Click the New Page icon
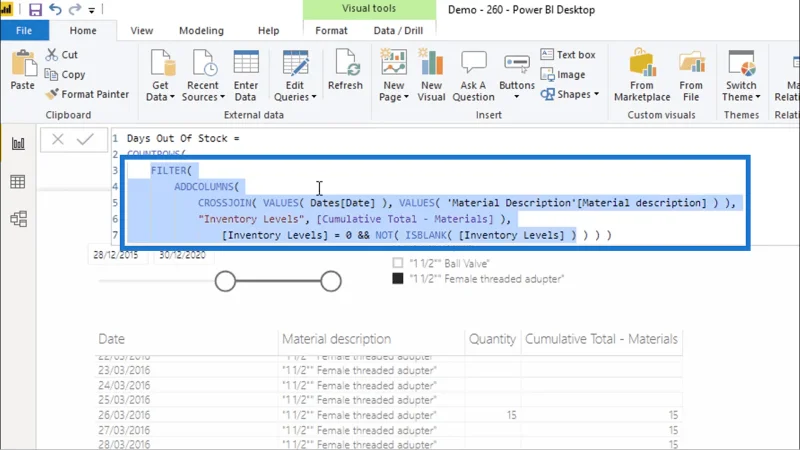The width and height of the screenshot is (800, 450). point(393,63)
